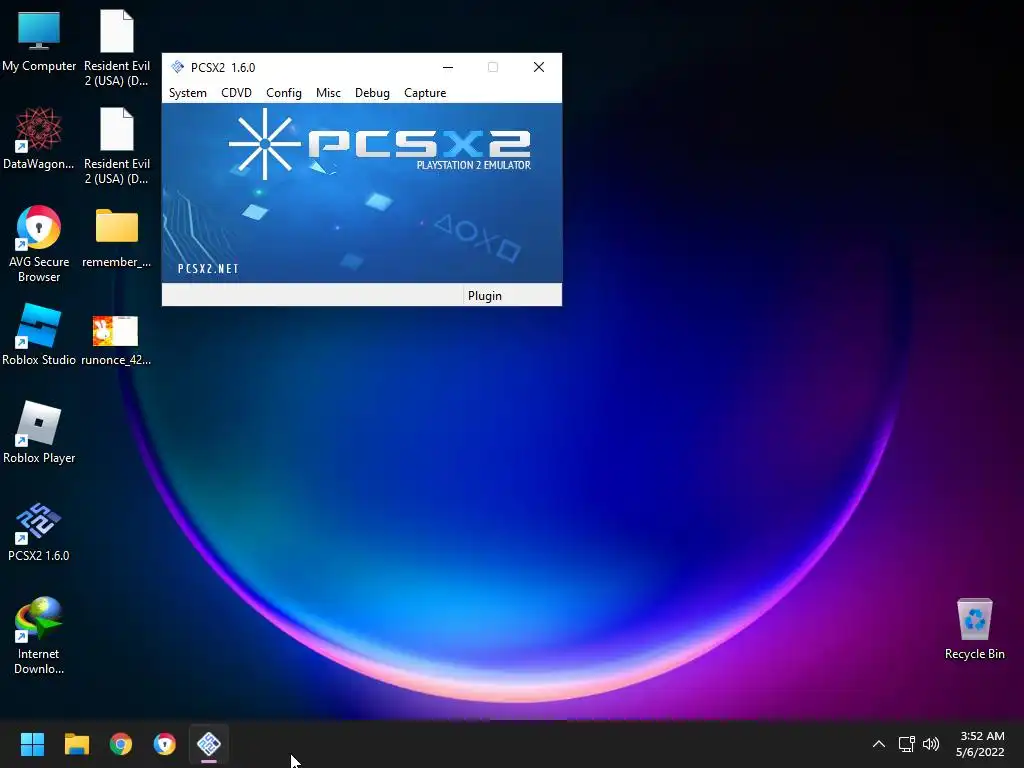The image size is (1024, 768).
Task: Open the network status tray icon
Action: point(906,744)
